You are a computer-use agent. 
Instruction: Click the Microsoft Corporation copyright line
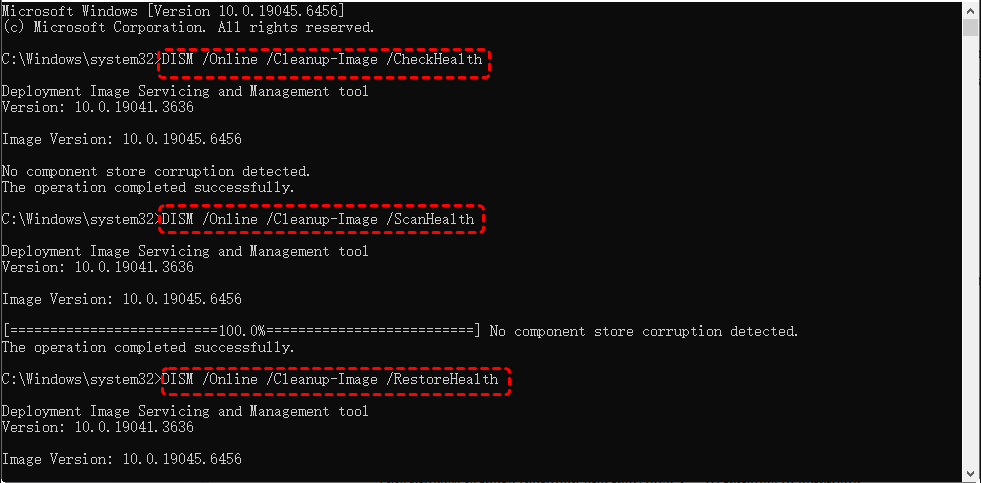(188, 27)
